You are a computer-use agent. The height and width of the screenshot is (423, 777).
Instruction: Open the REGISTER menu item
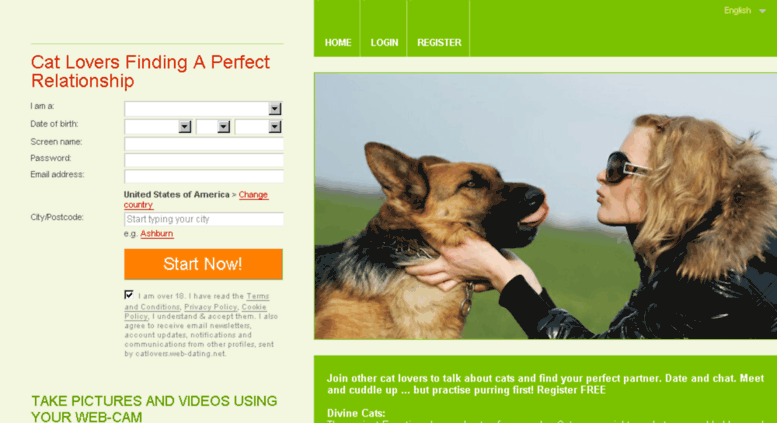coord(439,43)
